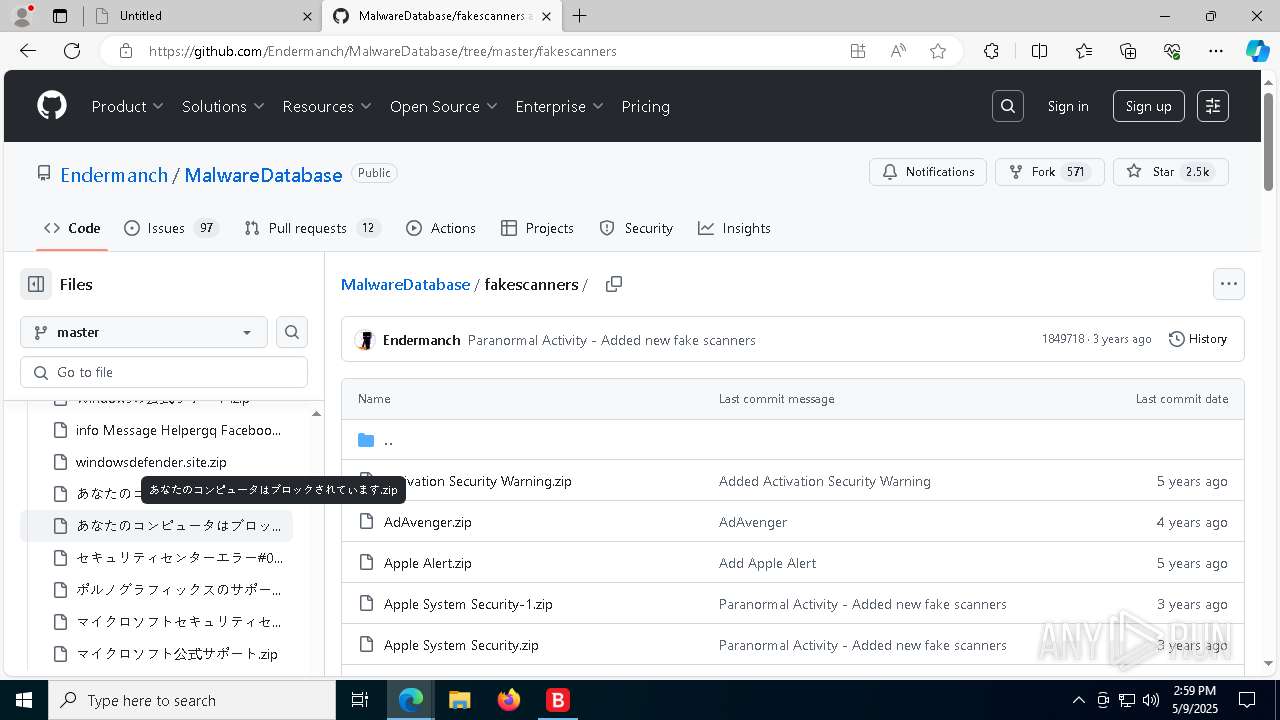Viewport: 1280px width, 720px height.
Task: Go back to previous page
Action: pos(28,51)
